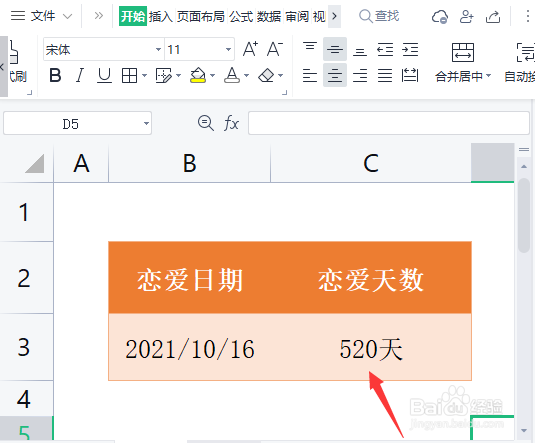535x443 pixels.
Task: Select the 开始 ribbon tab
Action: point(133,16)
